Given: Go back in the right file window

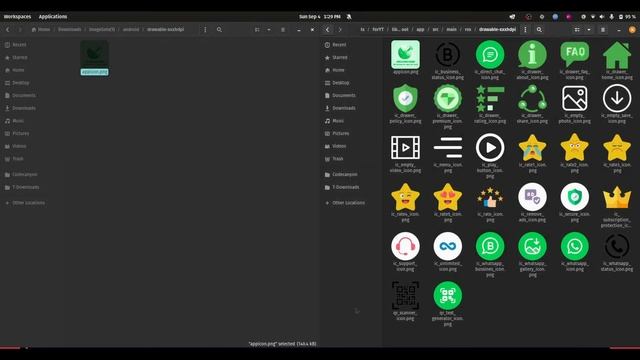Looking at the screenshot, I should (328, 30).
